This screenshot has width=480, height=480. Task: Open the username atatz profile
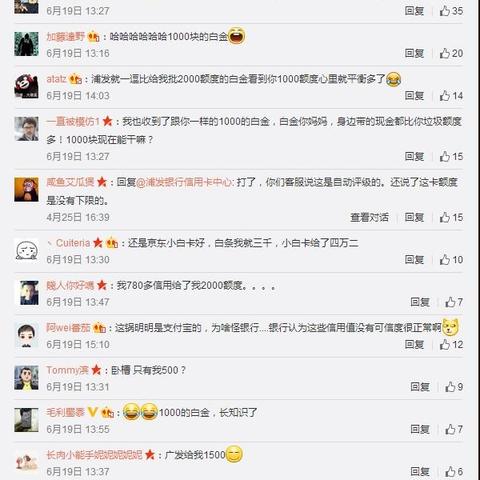click(56, 79)
